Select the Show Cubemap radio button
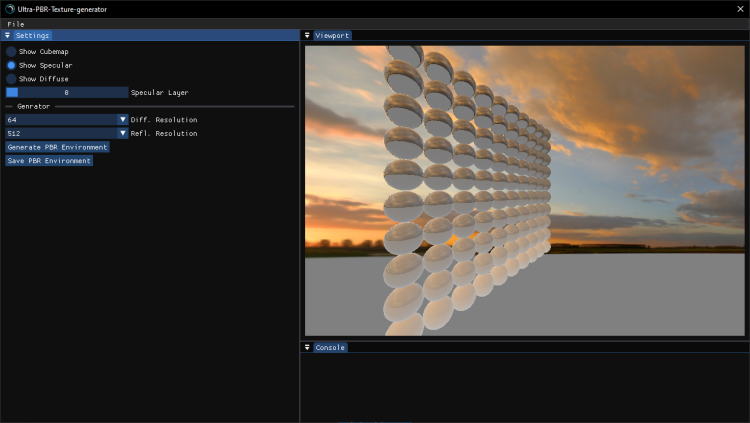 click(x=11, y=51)
